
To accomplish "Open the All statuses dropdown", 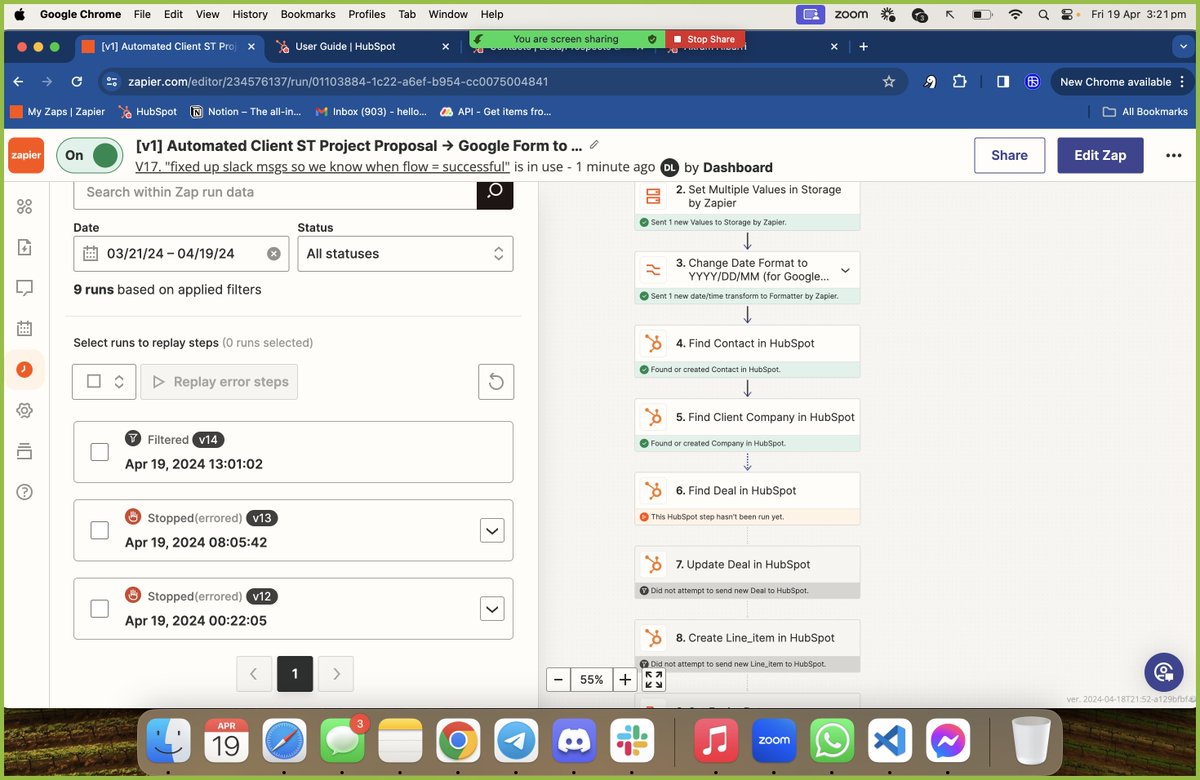I will [x=405, y=254].
